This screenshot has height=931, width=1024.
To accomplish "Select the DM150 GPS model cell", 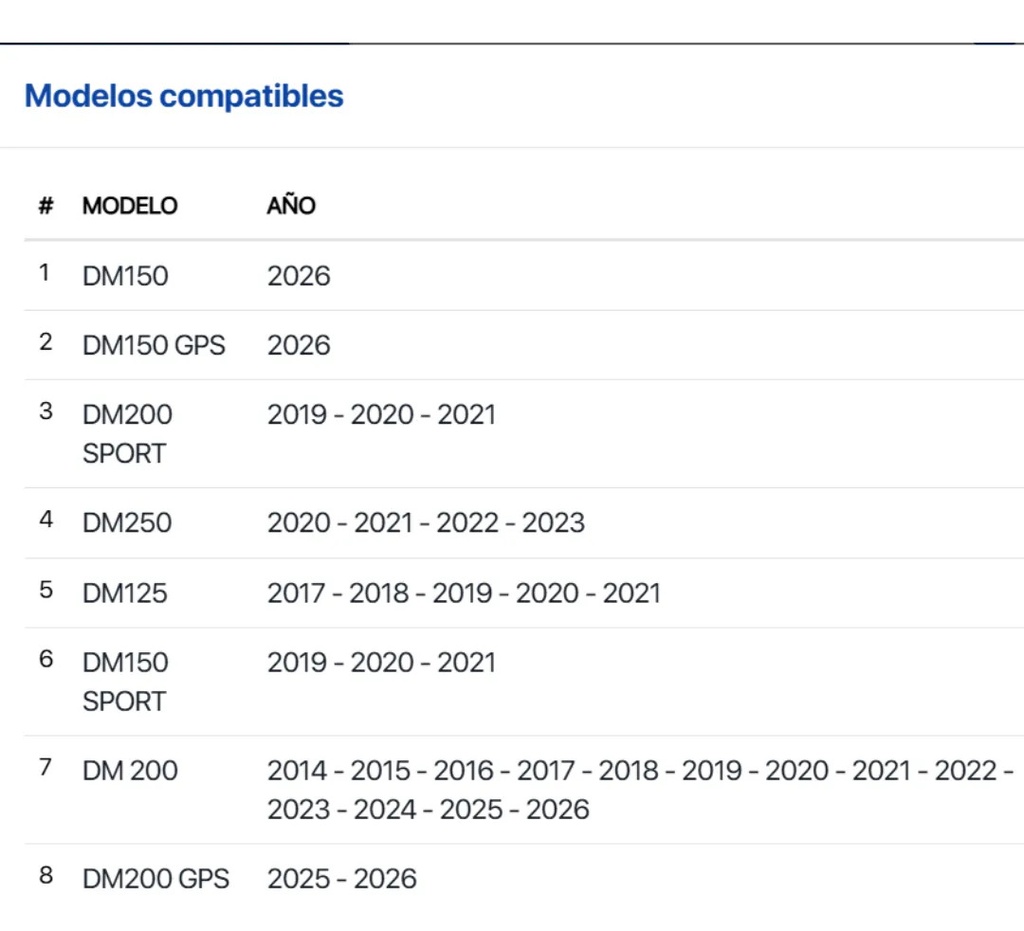I will click(x=154, y=345).
